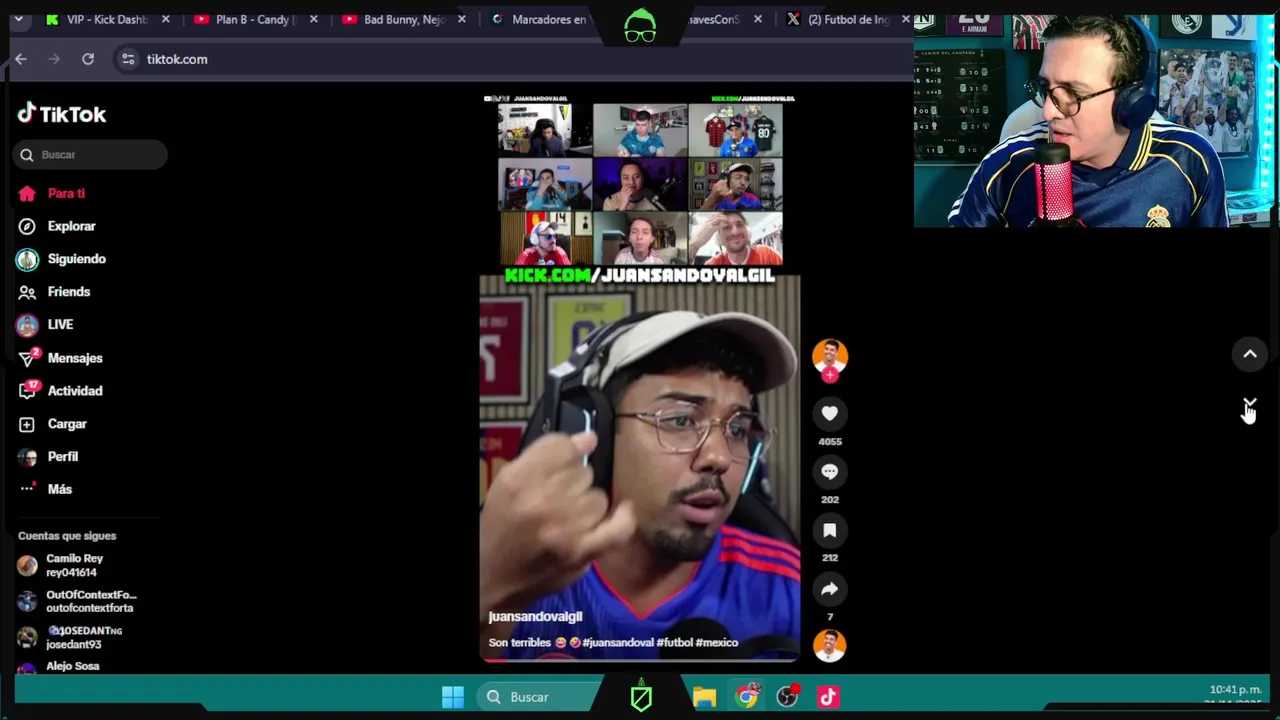Switch to Plan B - Candy tab
The width and height of the screenshot is (1280, 720).
tap(253, 19)
